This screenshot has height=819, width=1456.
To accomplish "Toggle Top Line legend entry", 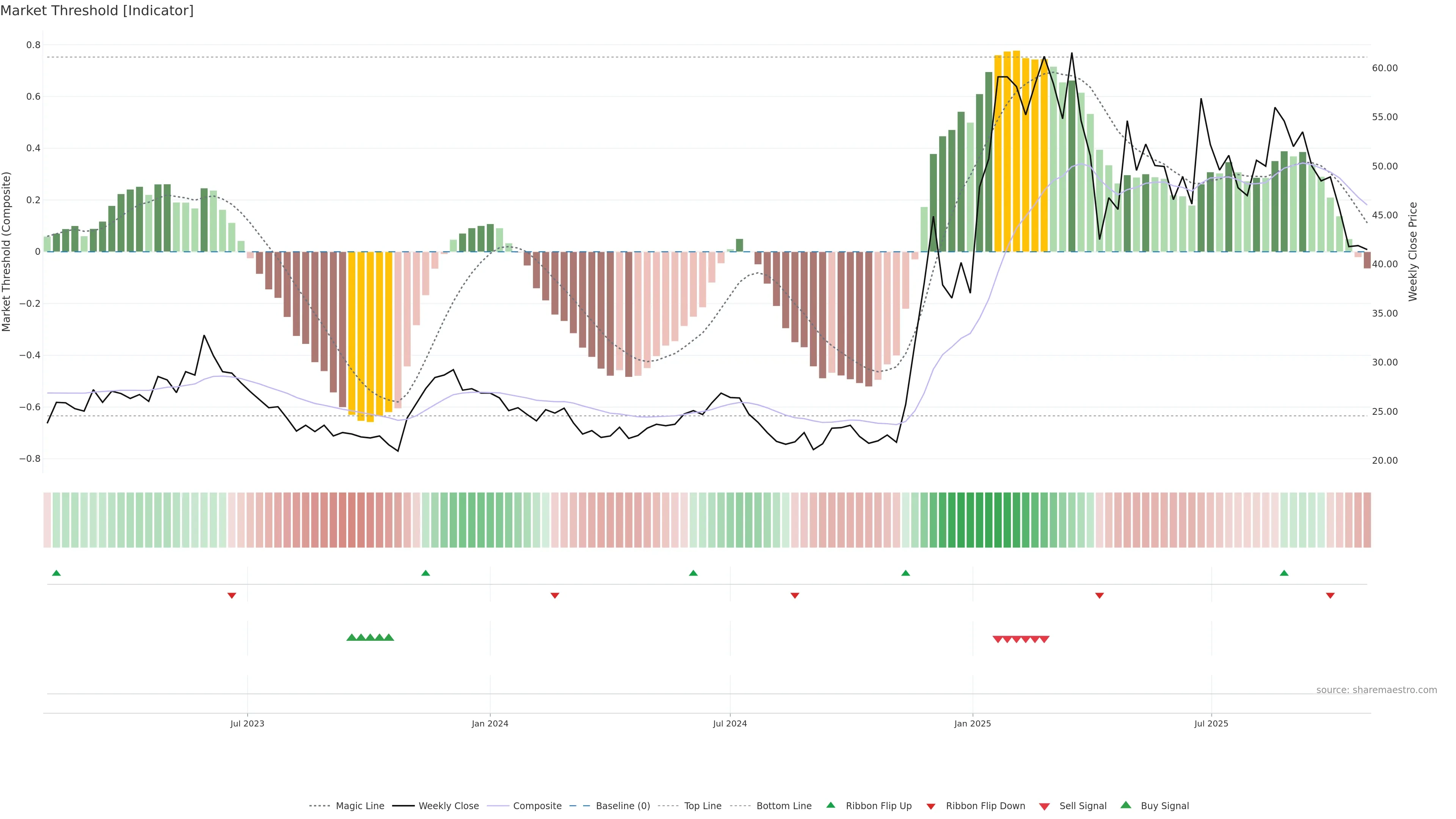I will [x=703, y=806].
